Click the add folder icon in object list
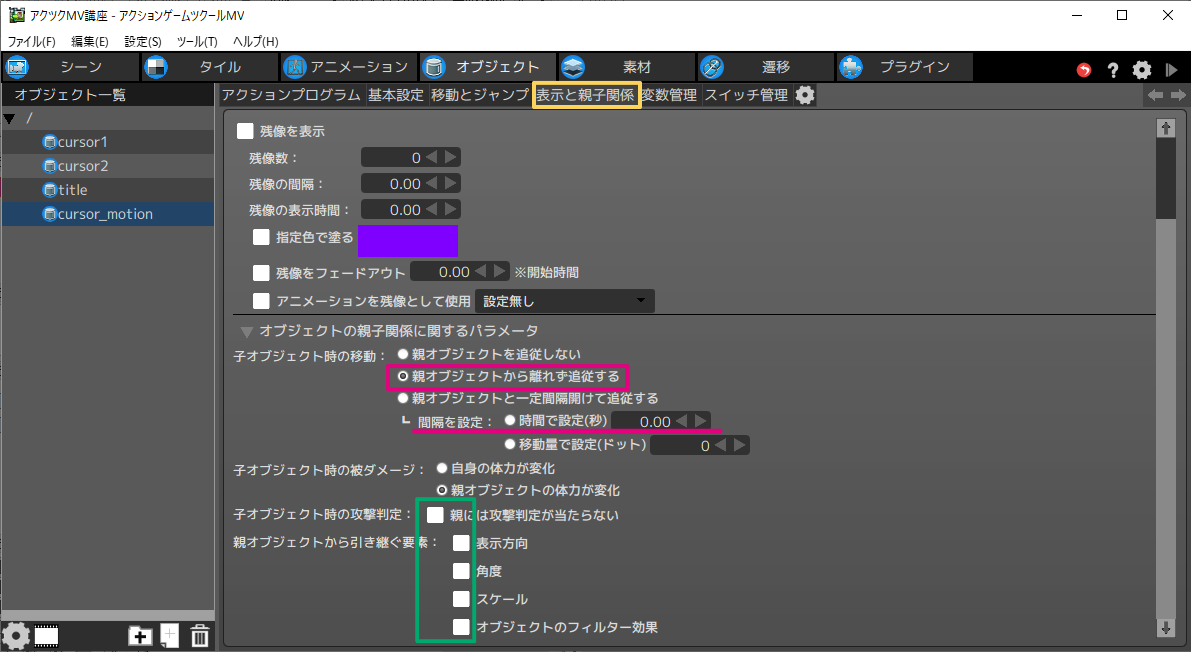This screenshot has width=1191, height=652. [139, 636]
